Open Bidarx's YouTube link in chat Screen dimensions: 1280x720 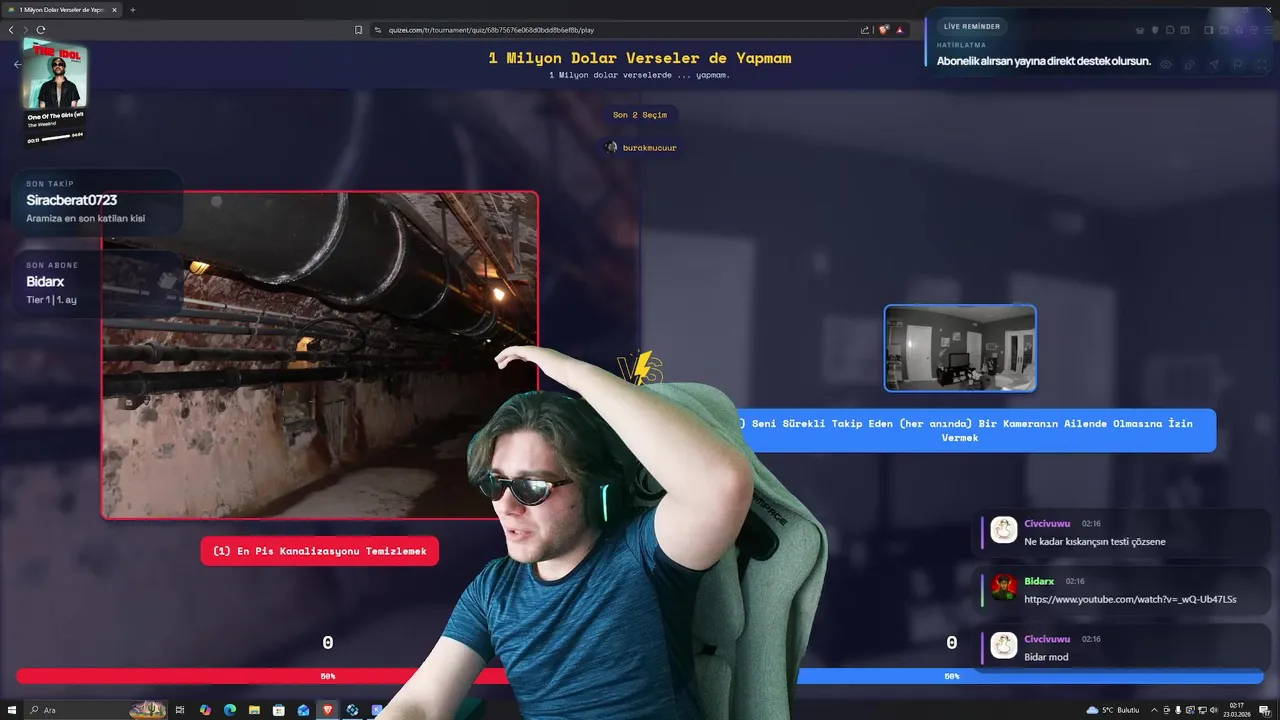pos(1130,599)
